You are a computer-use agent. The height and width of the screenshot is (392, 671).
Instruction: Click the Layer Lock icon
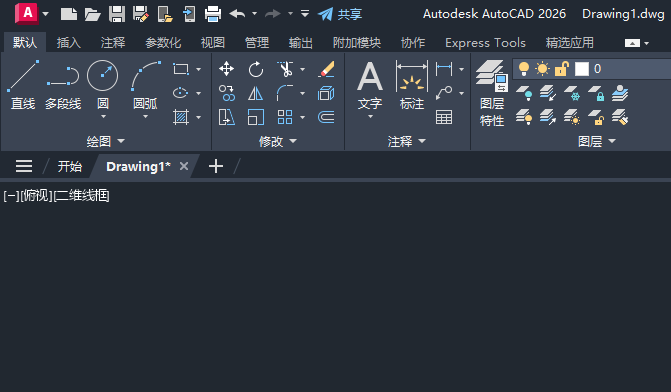tap(596, 93)
